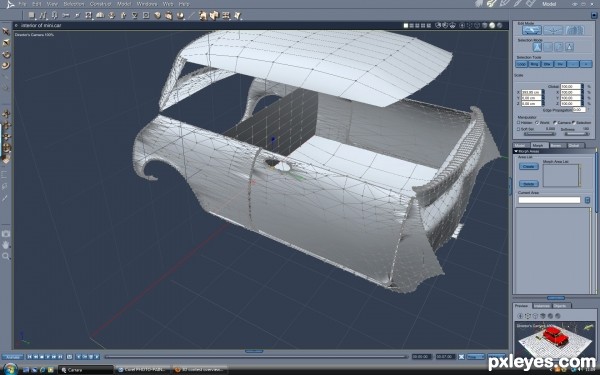Select the third Edit Mode button
The width and height of the screenshot is (600, 375).
click(x=574, y=30)
